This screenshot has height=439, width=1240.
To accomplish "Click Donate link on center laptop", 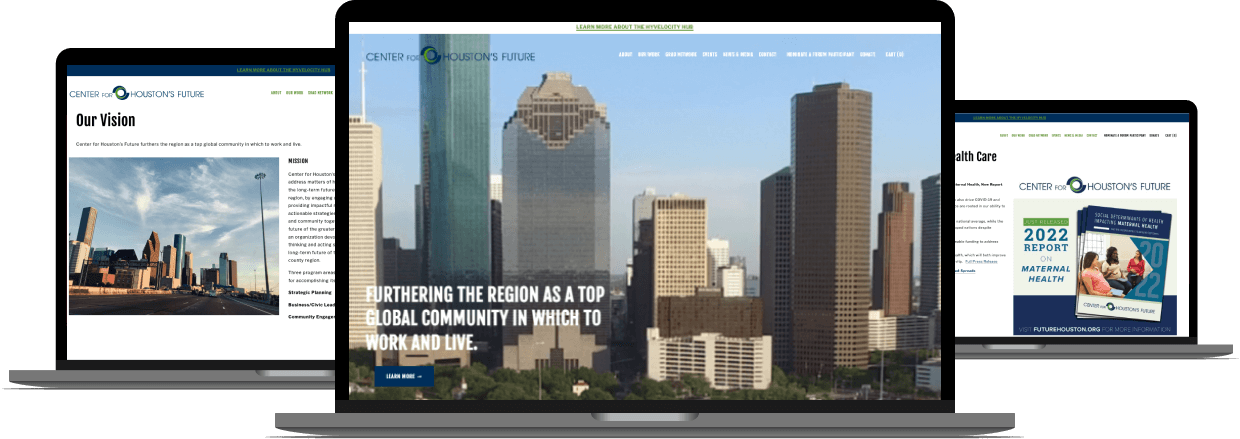I will (868, 54).
